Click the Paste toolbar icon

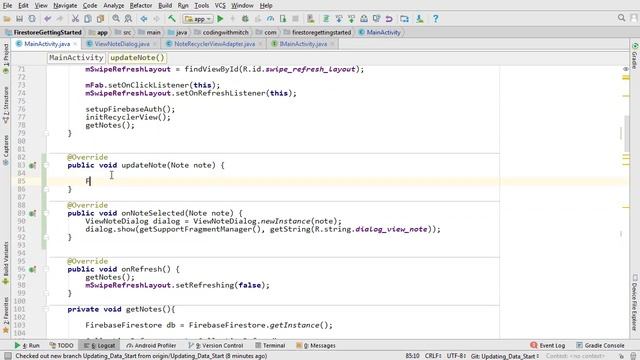pyautogui.click(x=100, y=19)
